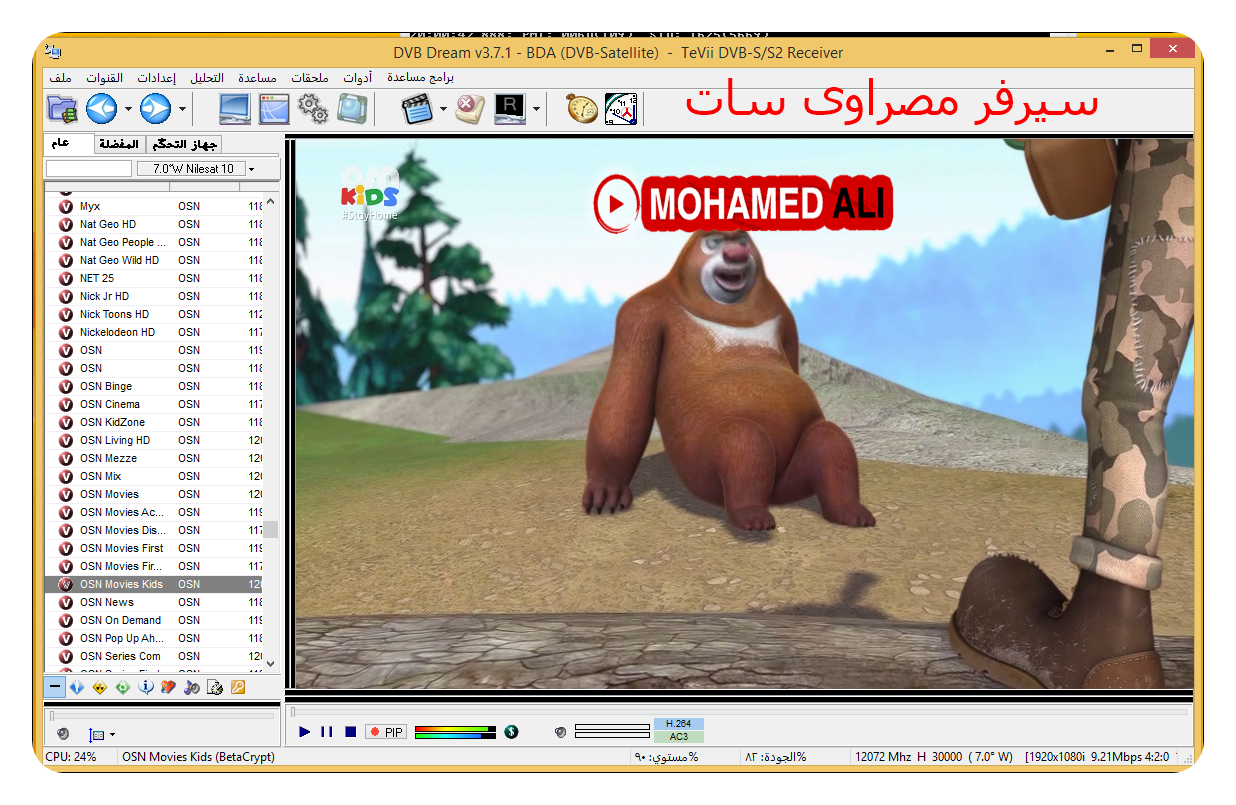Pause the video playback

[327, 732]
